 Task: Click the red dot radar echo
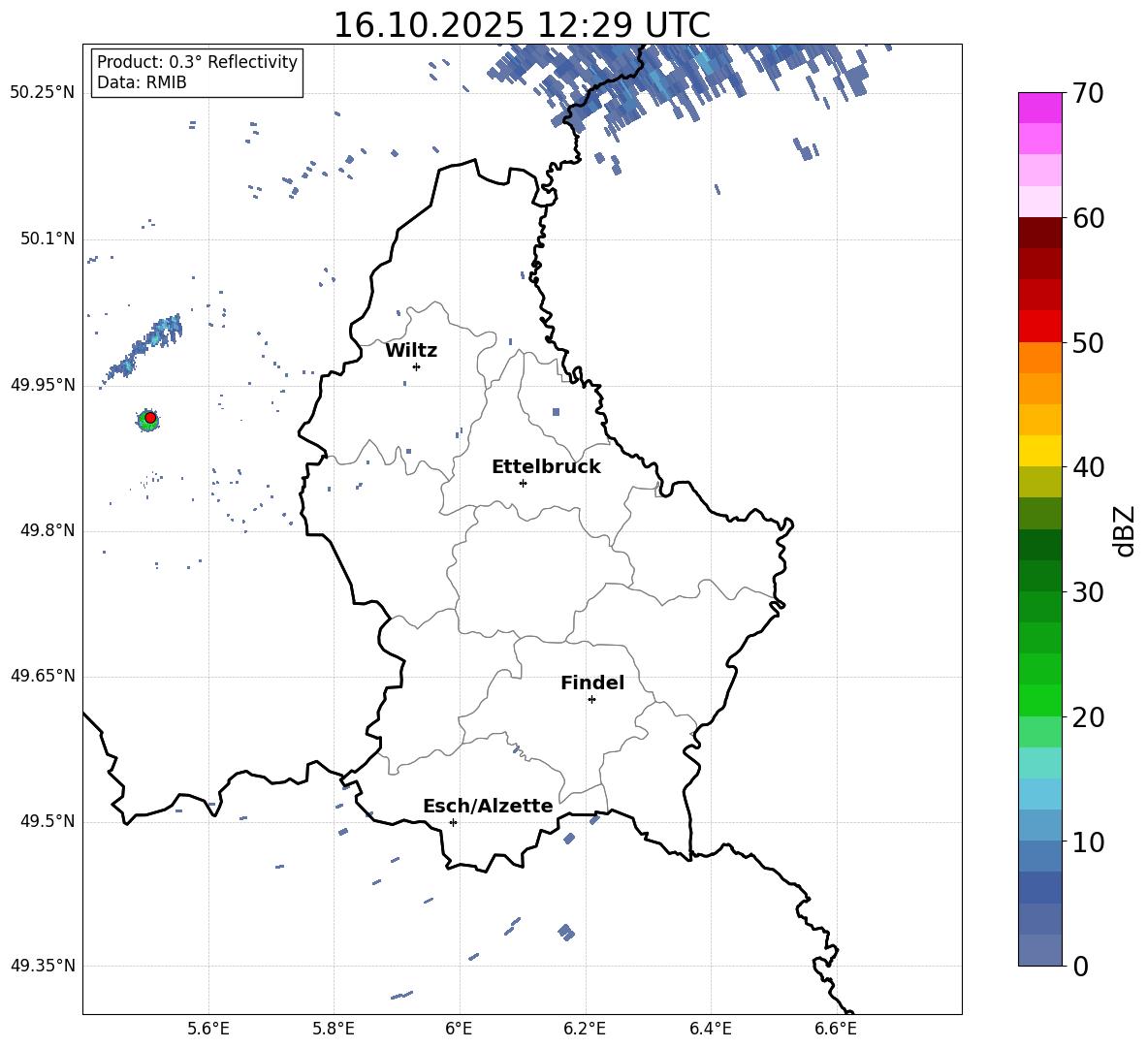point(150,418)
